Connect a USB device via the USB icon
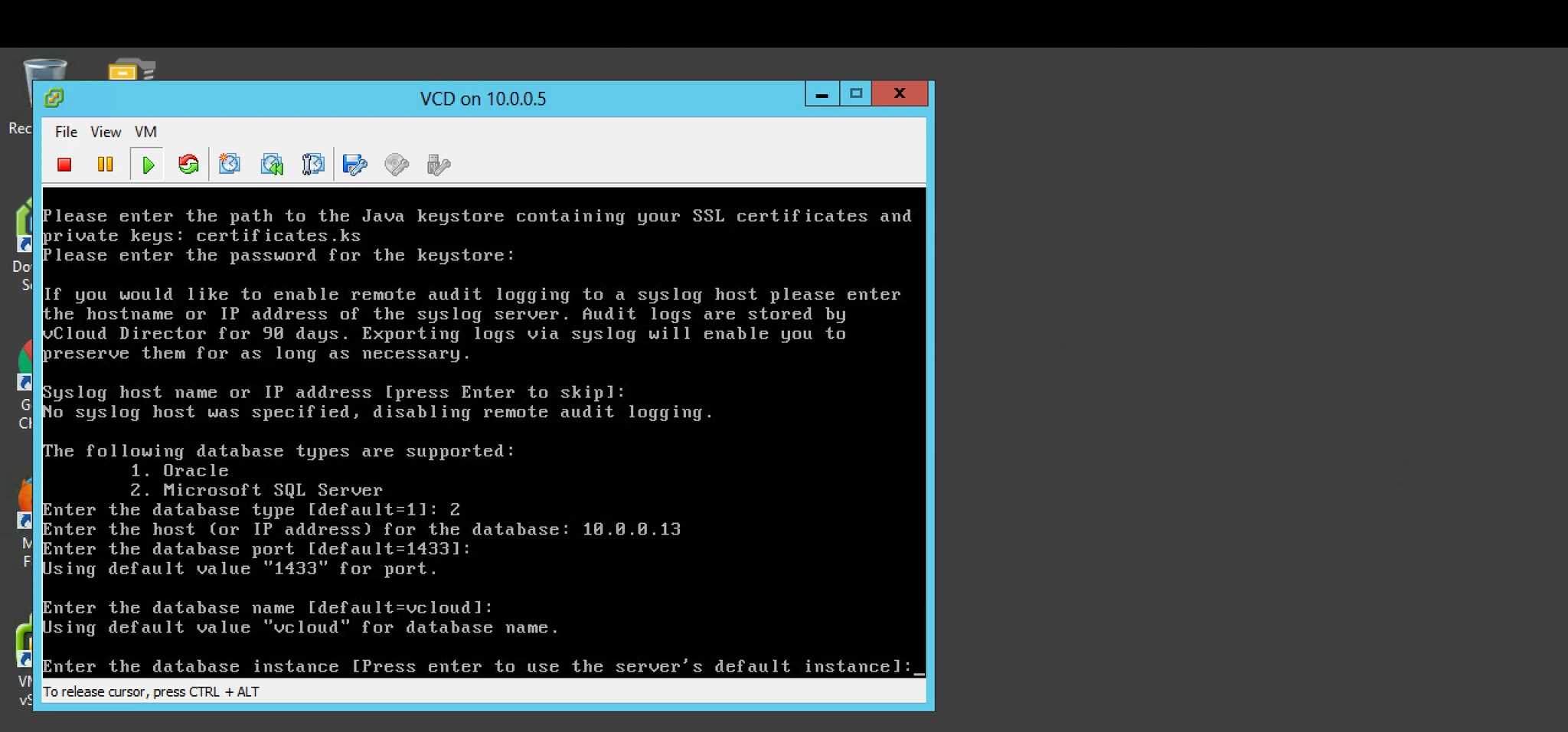Image resolution: width=1568 pixels, height=732 pixels. click(439, 165)
